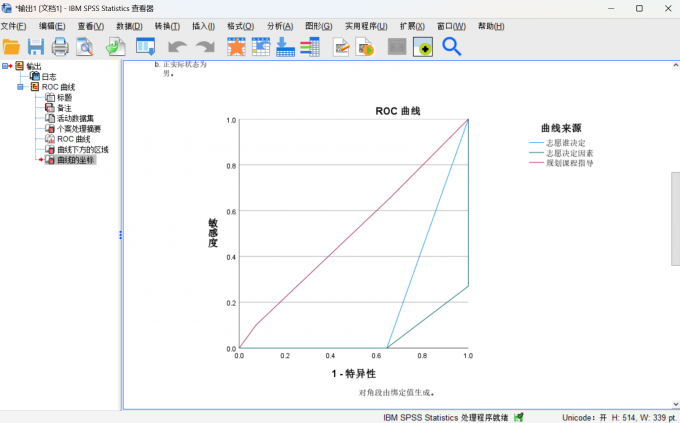Viewport: 680px width, 423px height.
Task: Collapse the ROC 曲线 outline node
Action: [20, 87]
